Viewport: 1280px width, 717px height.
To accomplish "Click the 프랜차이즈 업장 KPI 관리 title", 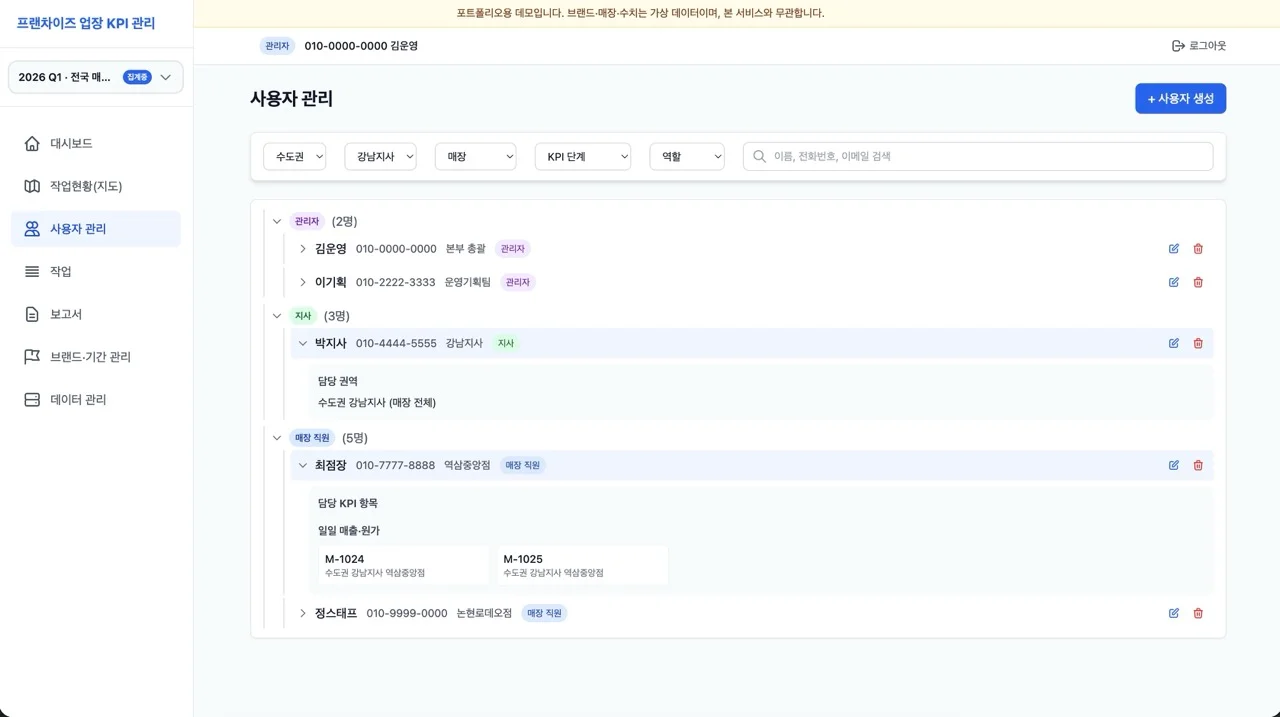I will click(x=86, y=23).
